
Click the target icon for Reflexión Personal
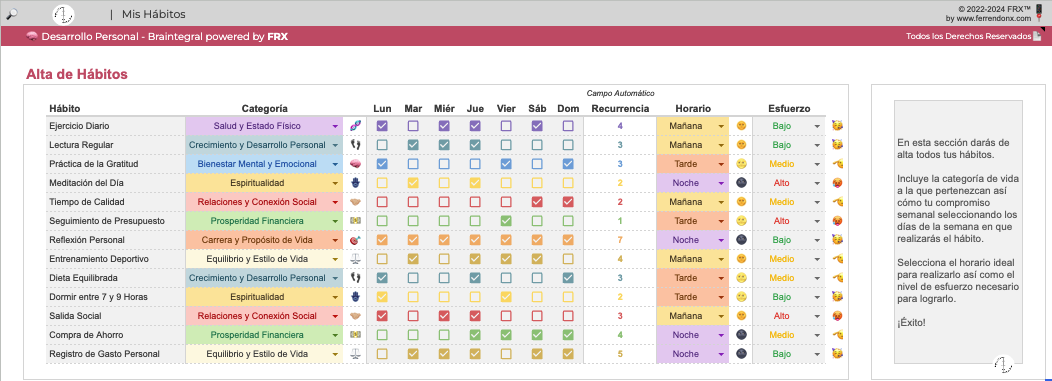tap(355, 239)
